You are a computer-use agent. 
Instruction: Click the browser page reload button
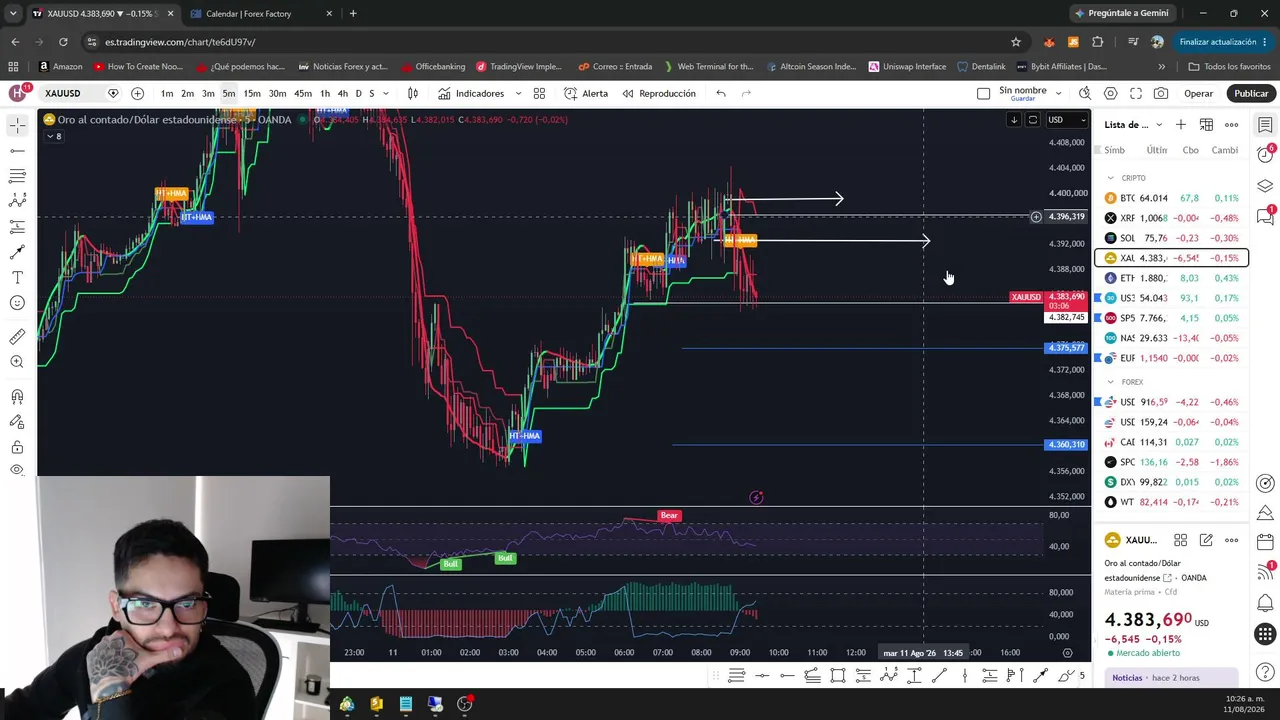[x=63, y=42]
